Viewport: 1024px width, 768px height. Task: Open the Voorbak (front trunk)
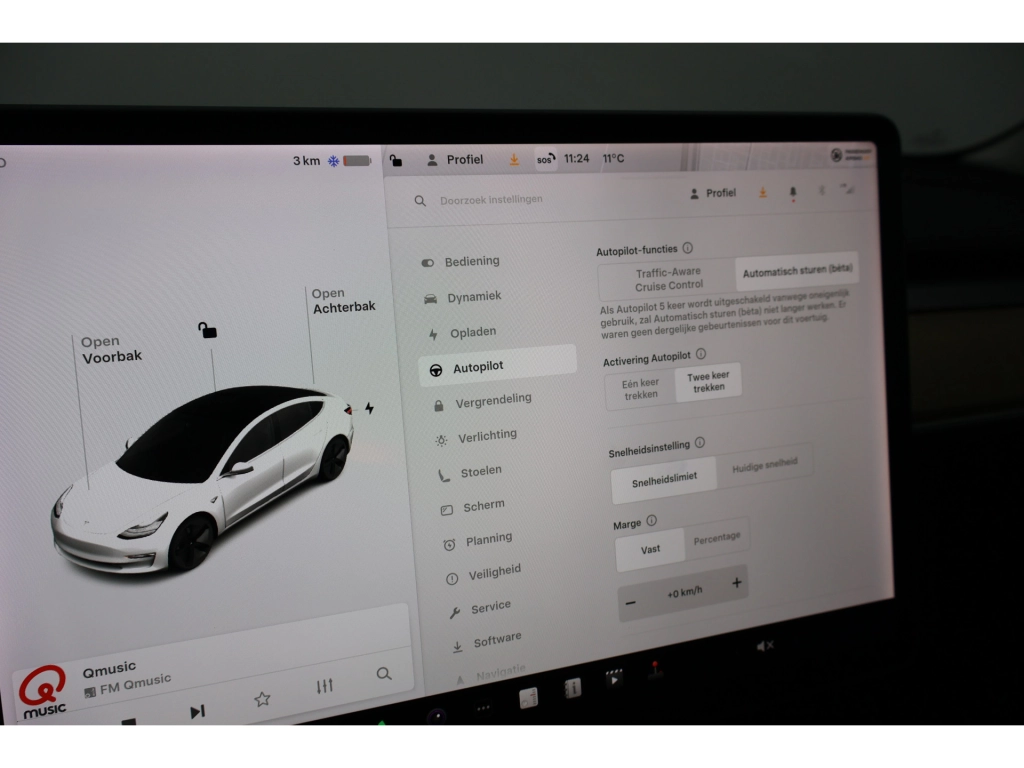tap(112, 350)
